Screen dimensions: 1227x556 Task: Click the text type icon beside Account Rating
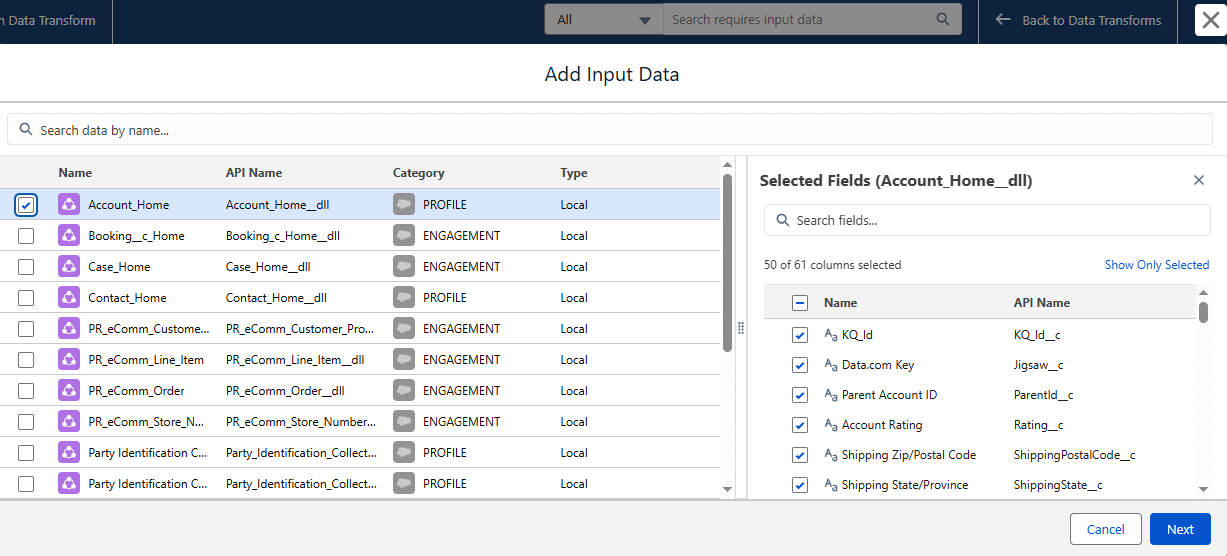(830, 425)
